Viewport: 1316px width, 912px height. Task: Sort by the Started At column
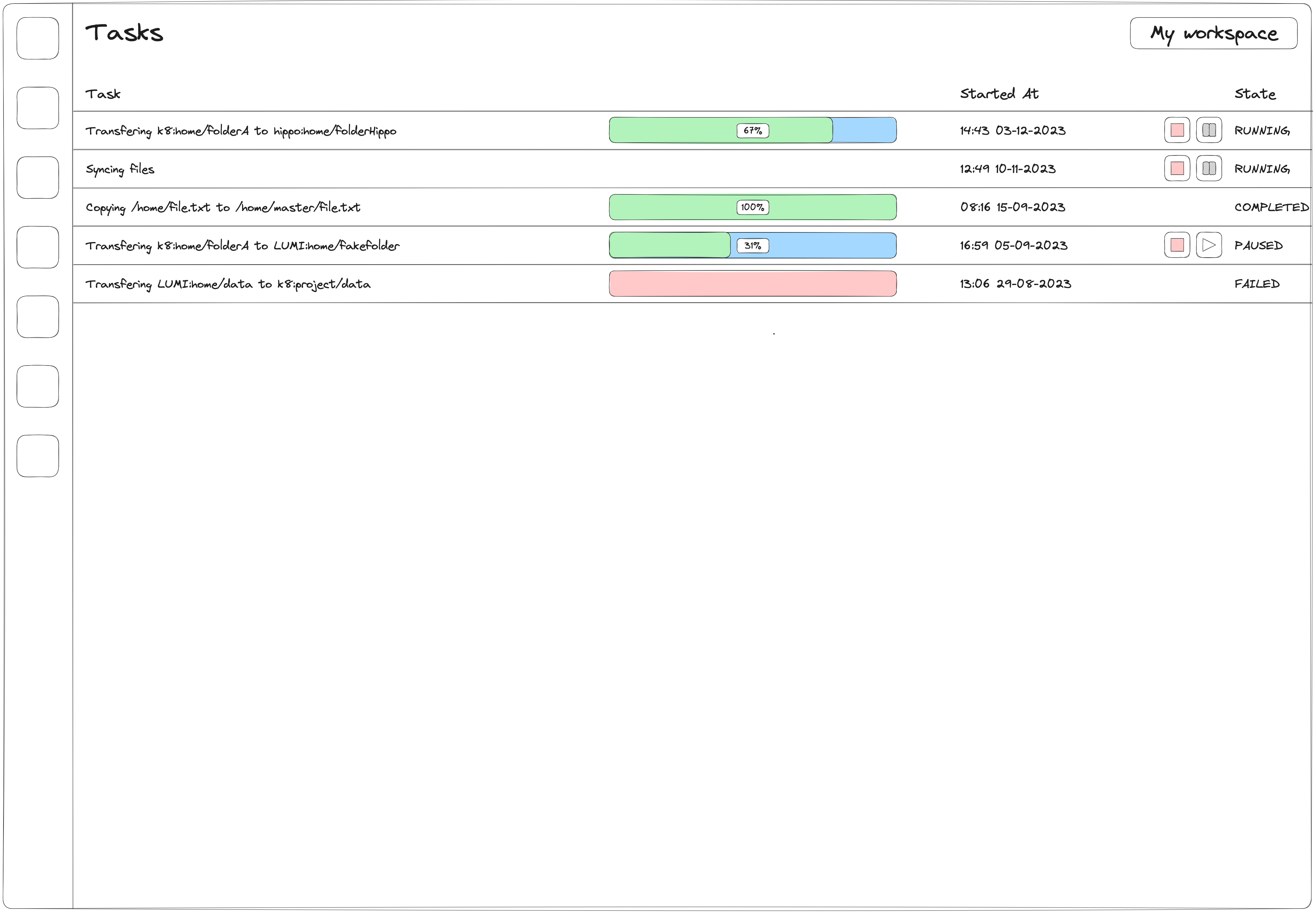[999, 94]
